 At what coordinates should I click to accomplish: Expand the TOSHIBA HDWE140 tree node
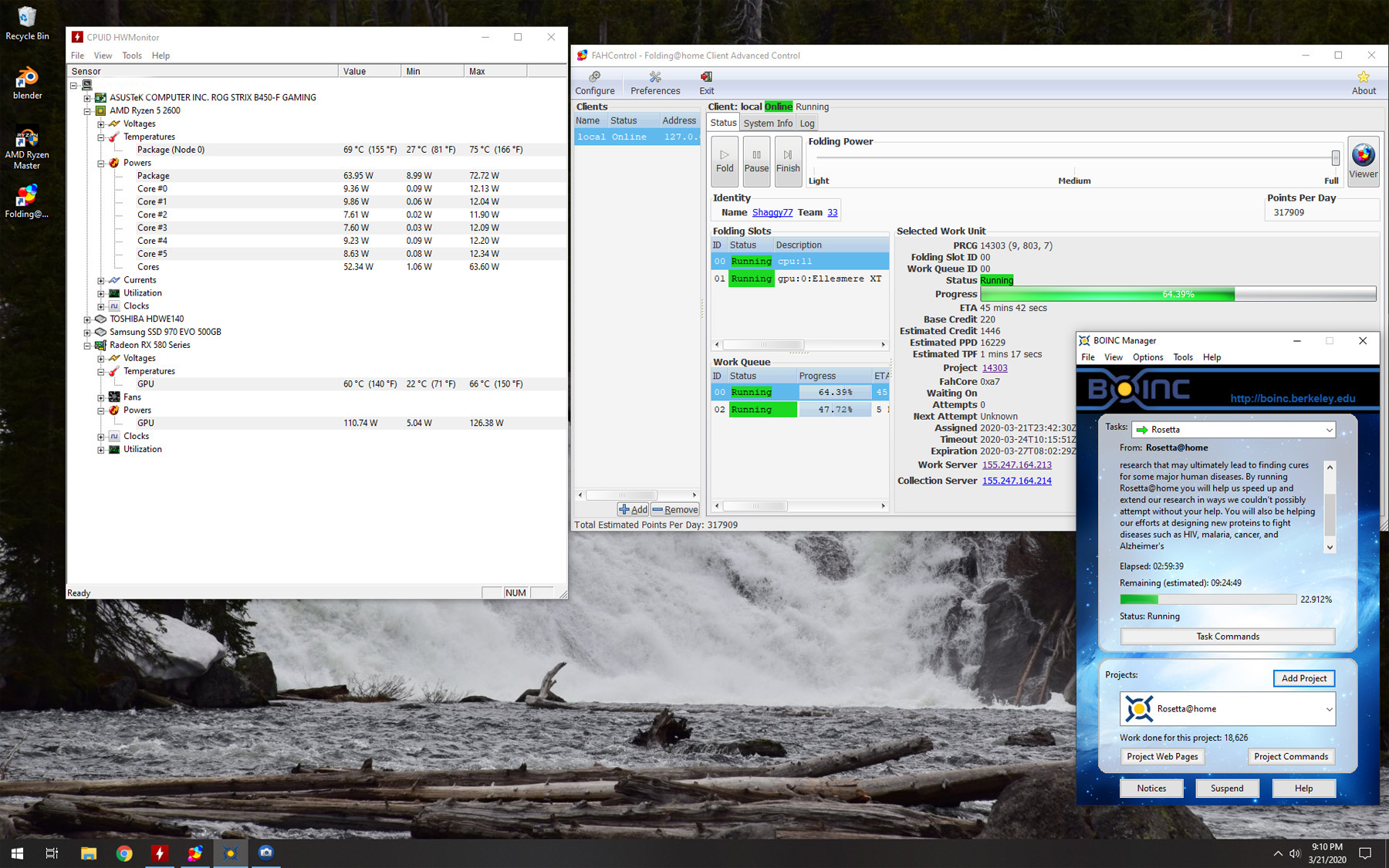point(87,319)
